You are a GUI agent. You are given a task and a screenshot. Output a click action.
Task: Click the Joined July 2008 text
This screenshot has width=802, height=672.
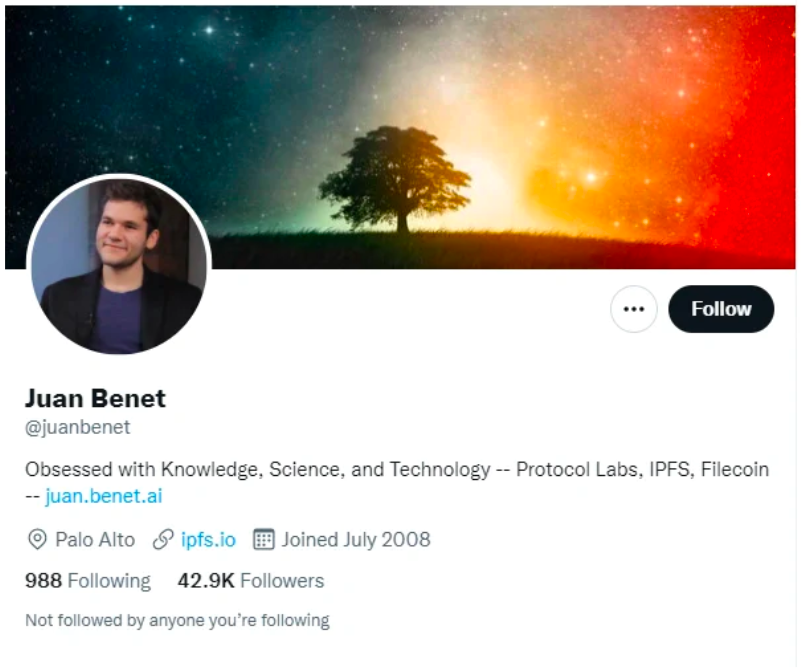click(x=356, y=540)
